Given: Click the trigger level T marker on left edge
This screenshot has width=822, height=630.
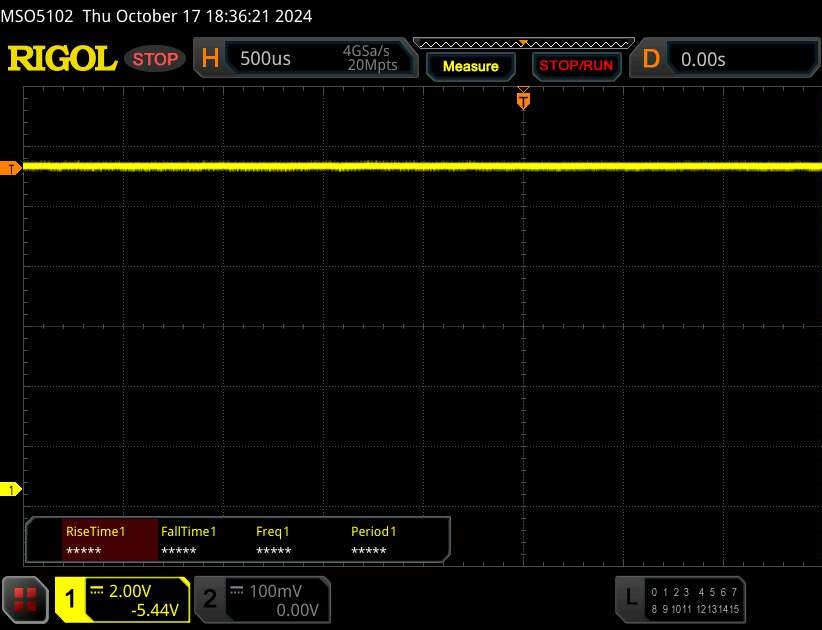Looking at the screenshot, I should (10, 168).
